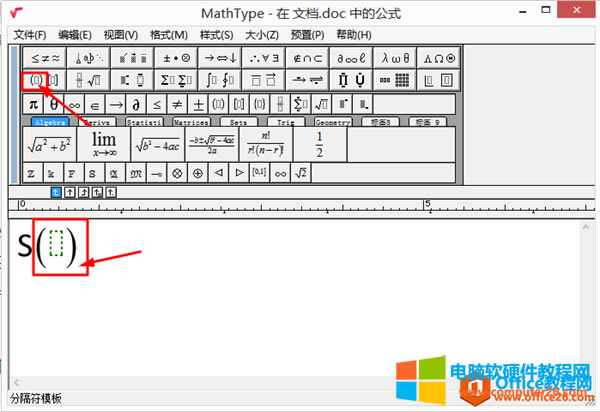The height and width of the screenshot is (412, 600).
Task: Insert the pi symbol from small bar
Action: (33, 104)
